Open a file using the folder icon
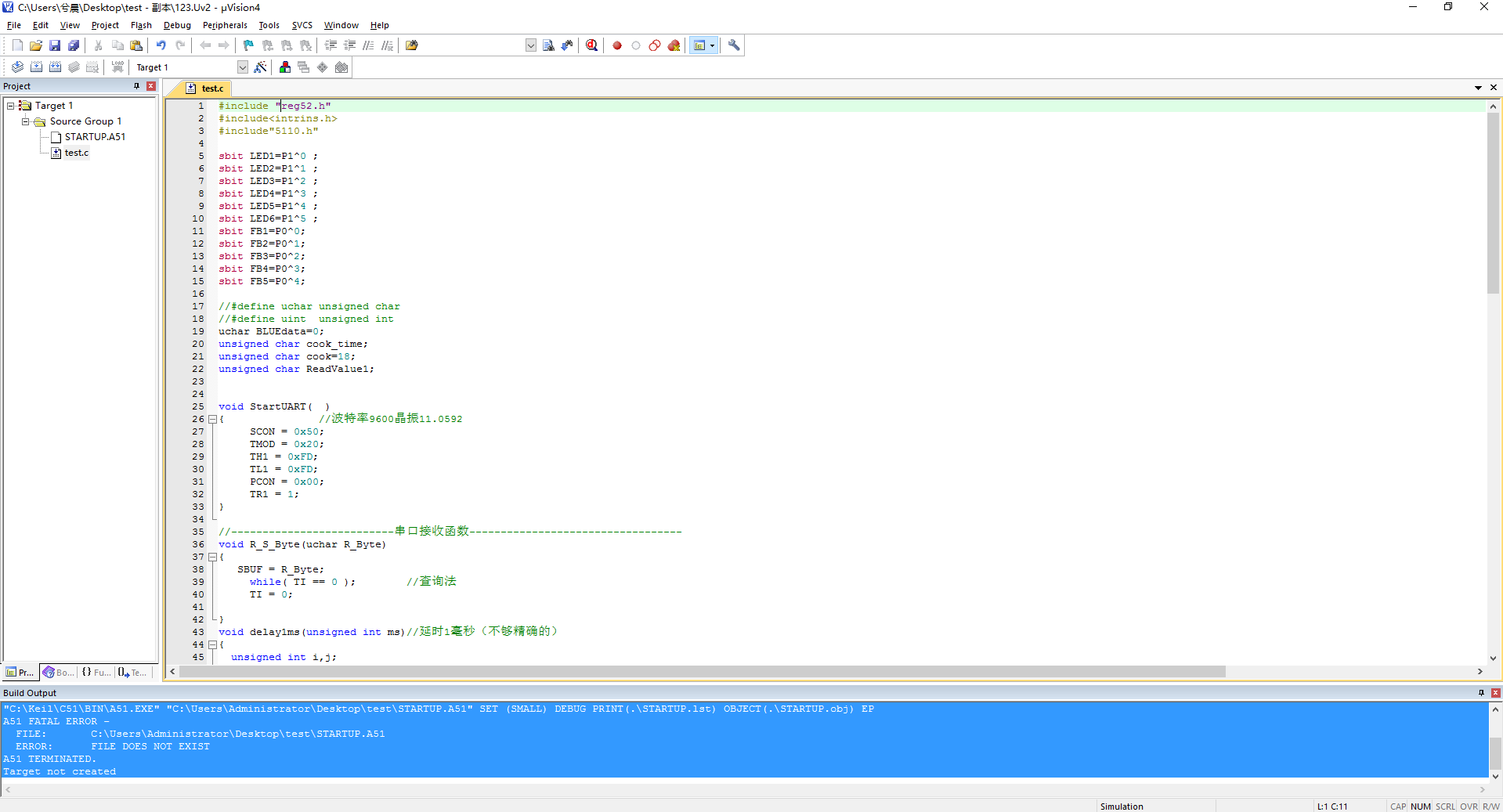The image size is (1503, 812). pos(36,45)
